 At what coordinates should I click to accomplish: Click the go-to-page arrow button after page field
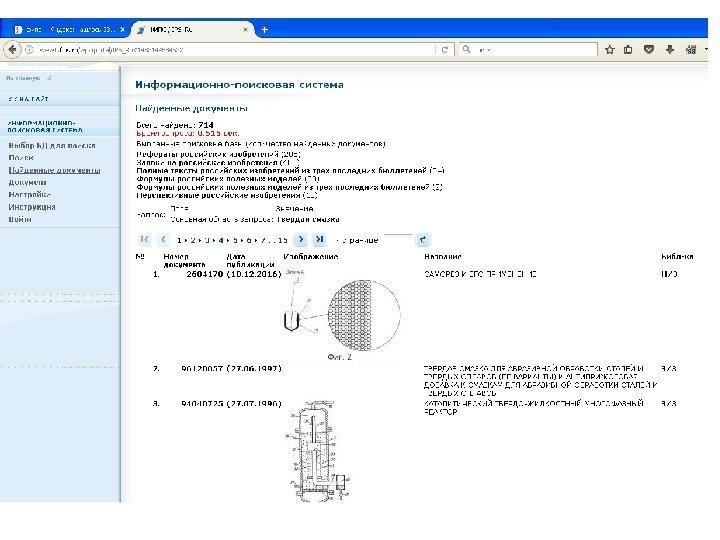click(422, 239)
